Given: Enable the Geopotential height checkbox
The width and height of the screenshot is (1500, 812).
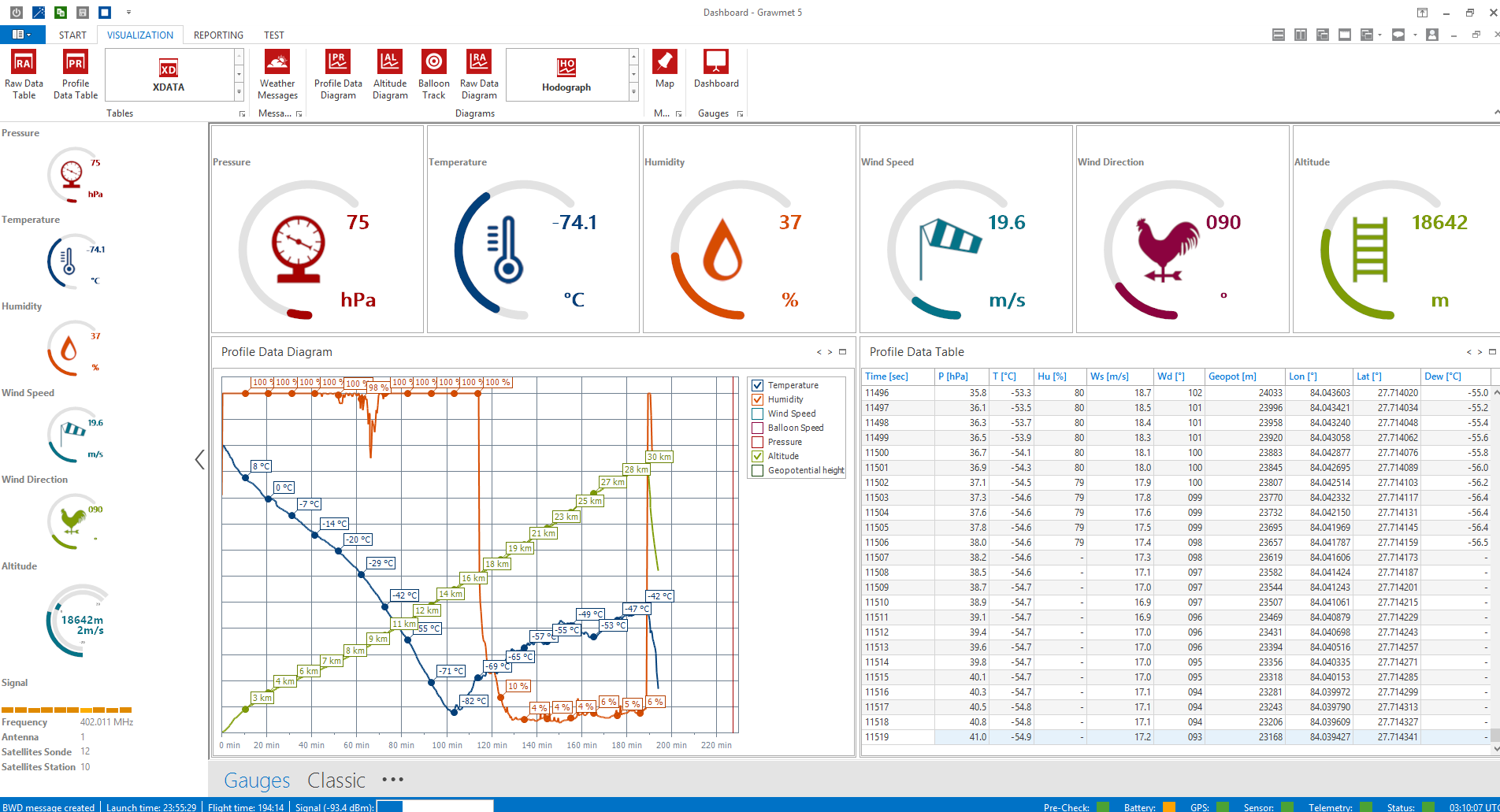Looking at the screenshot, I should [758, 470].
